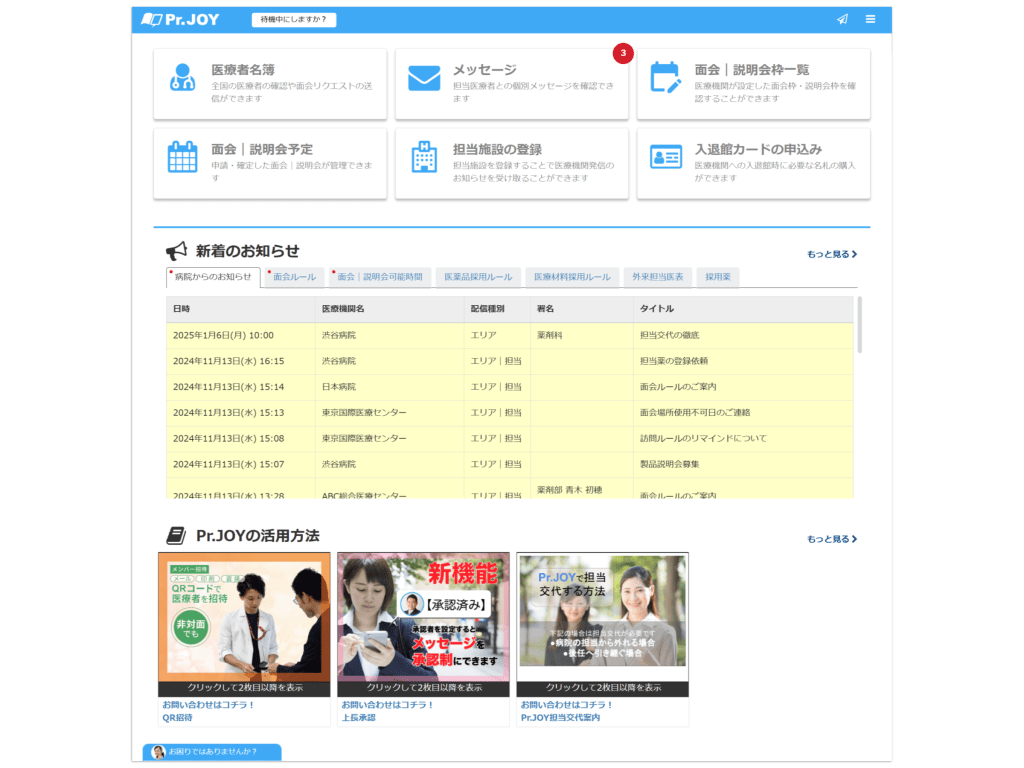Open the Pr.JOY担当交代案内 link
This screenshot has width=1024, height=768.
[560, 717]
